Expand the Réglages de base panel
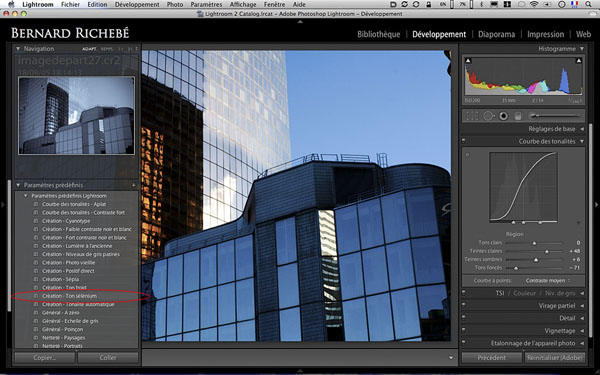600x375 pixels. click(582, 129)
